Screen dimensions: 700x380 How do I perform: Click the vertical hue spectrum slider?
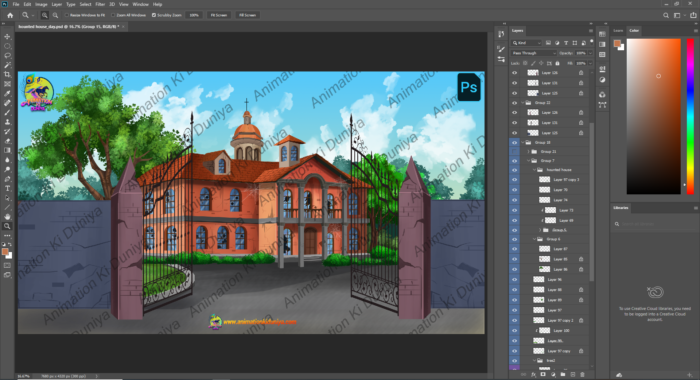[690, 117]
